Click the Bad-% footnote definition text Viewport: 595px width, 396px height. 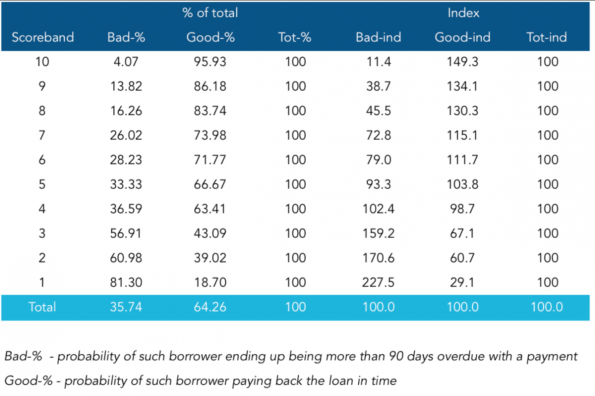(291, 357)
